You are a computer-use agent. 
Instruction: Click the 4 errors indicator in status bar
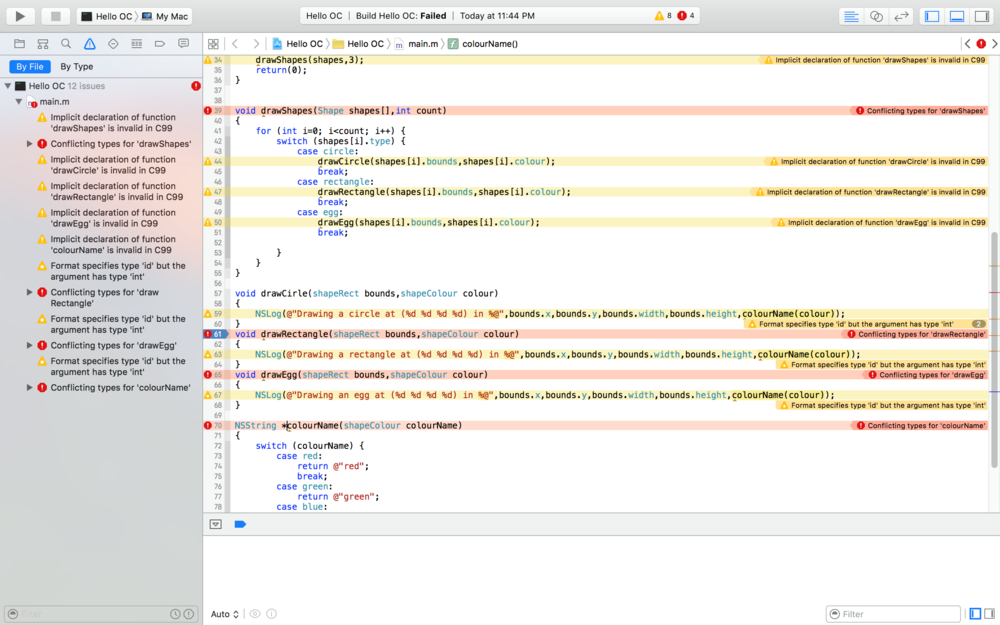tap(686, 16)
